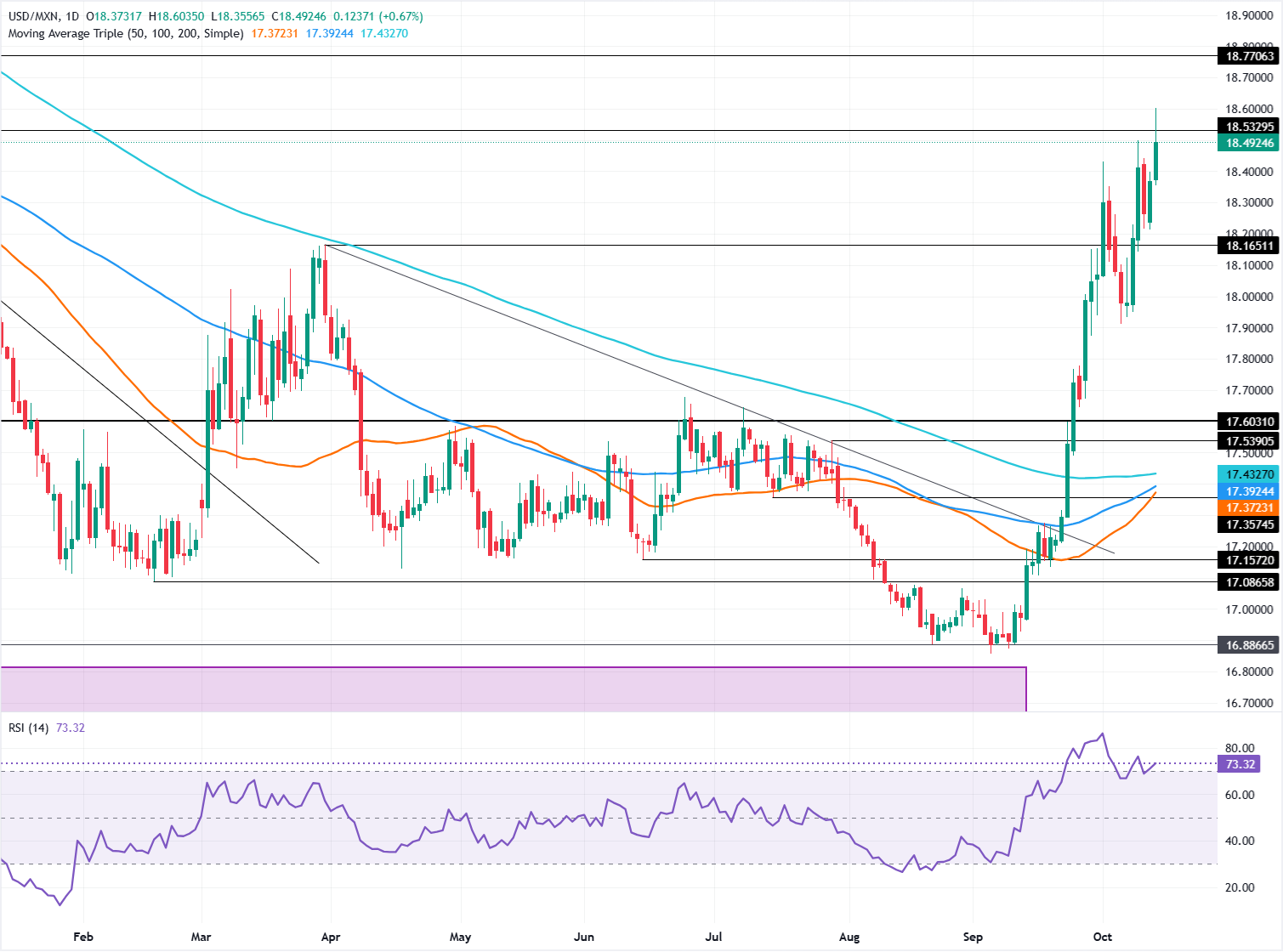
Task: Click the blue 17.39244 MA price tag
Action: tap(1249, 491)
